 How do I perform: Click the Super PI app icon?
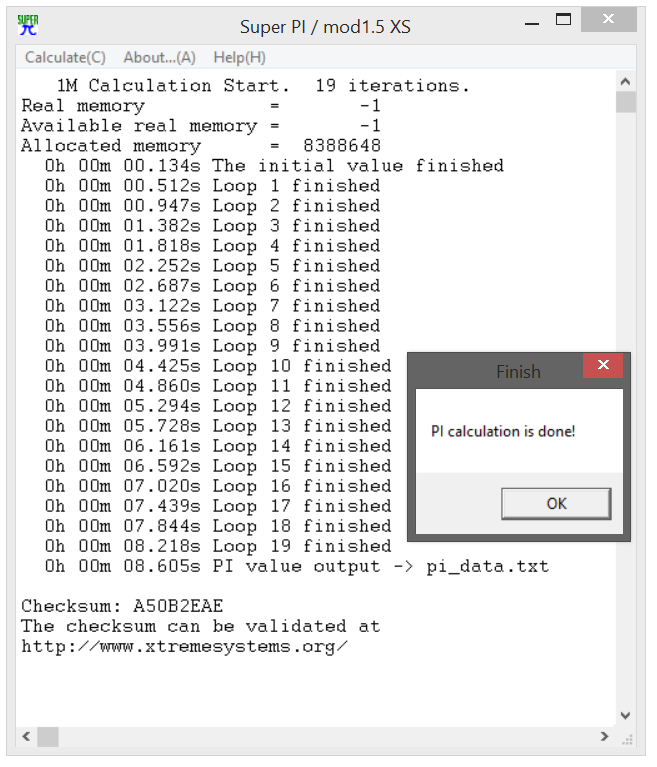(28, 25)
